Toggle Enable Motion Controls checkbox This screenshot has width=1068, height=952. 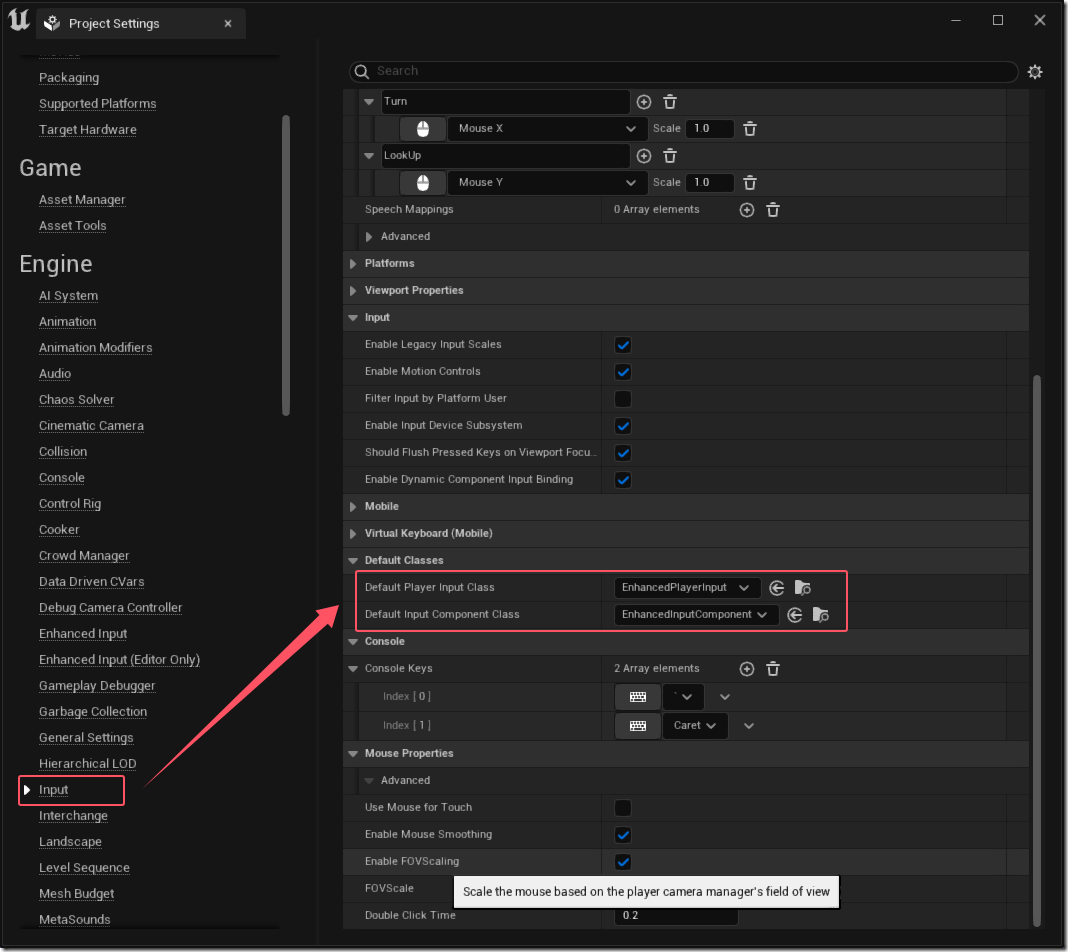(x=623, y=372)
